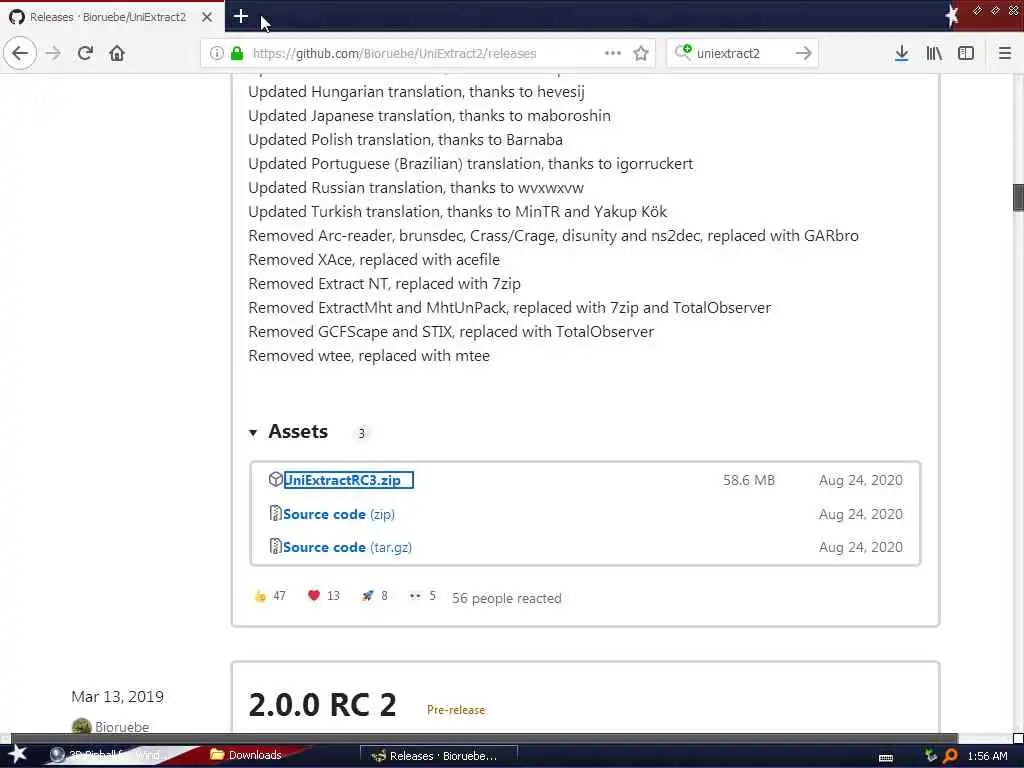Click the eyes reaction with 5
1024x768 pixels.
click(x=423, y=596)
